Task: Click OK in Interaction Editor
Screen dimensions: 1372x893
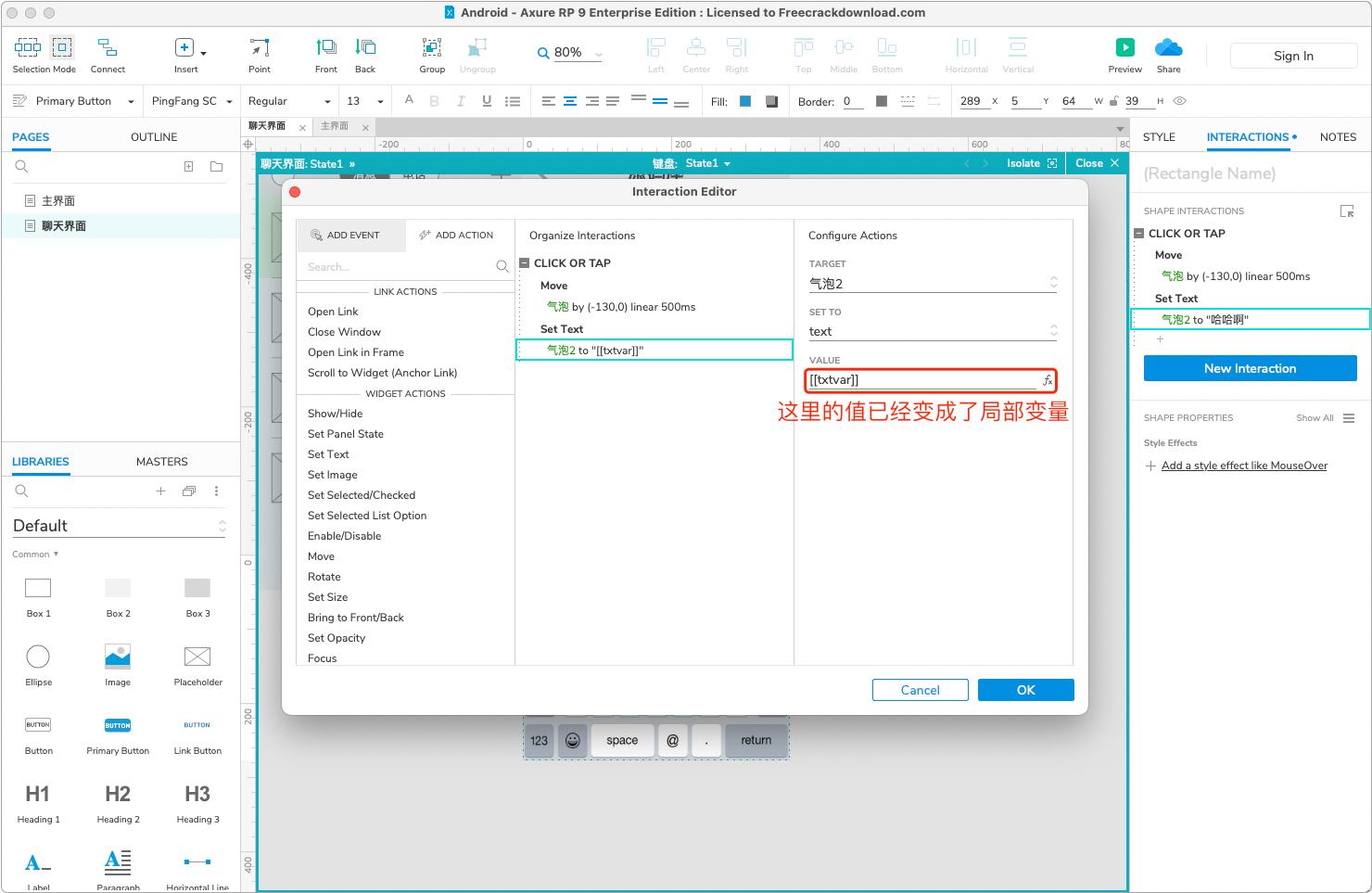Action: (1026, 690)
